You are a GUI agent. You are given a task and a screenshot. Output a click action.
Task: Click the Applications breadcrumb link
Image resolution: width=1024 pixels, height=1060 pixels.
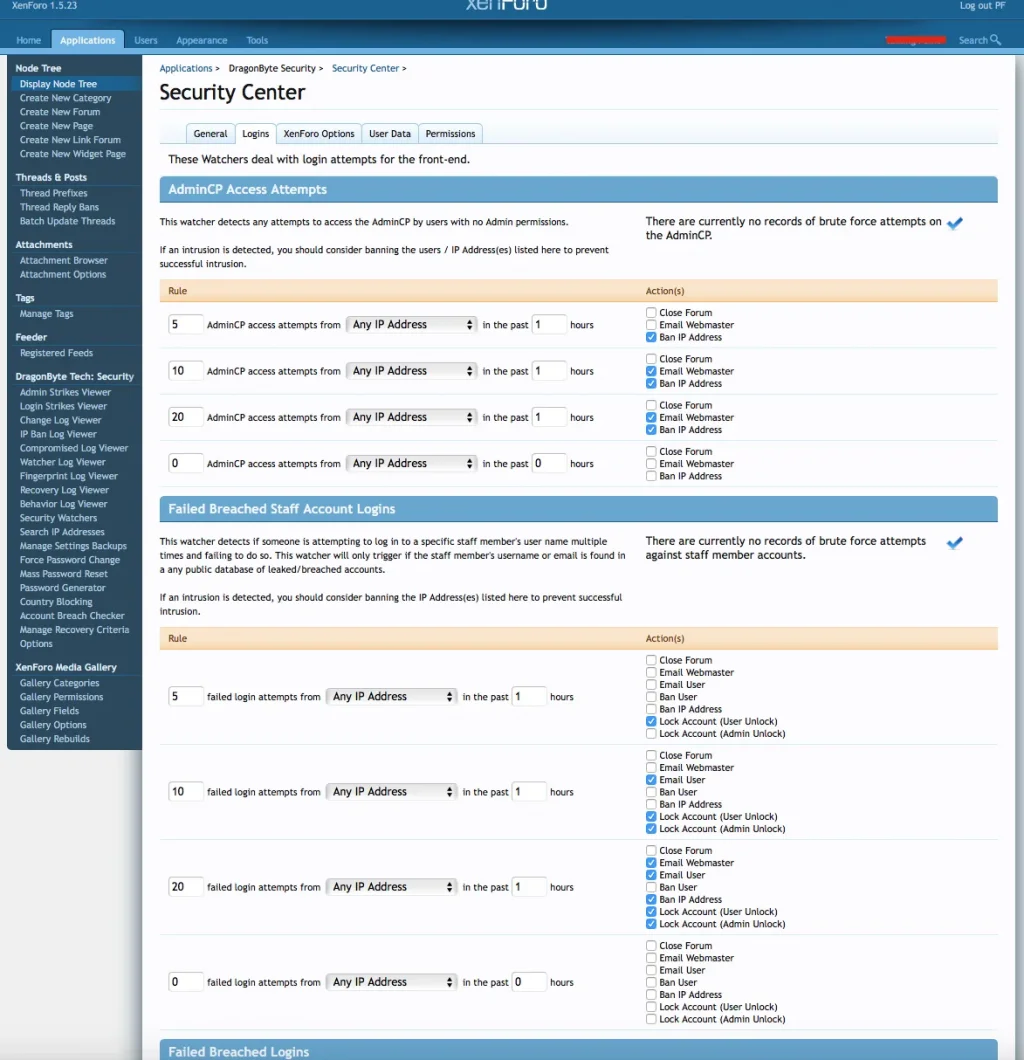coord(186,68)
